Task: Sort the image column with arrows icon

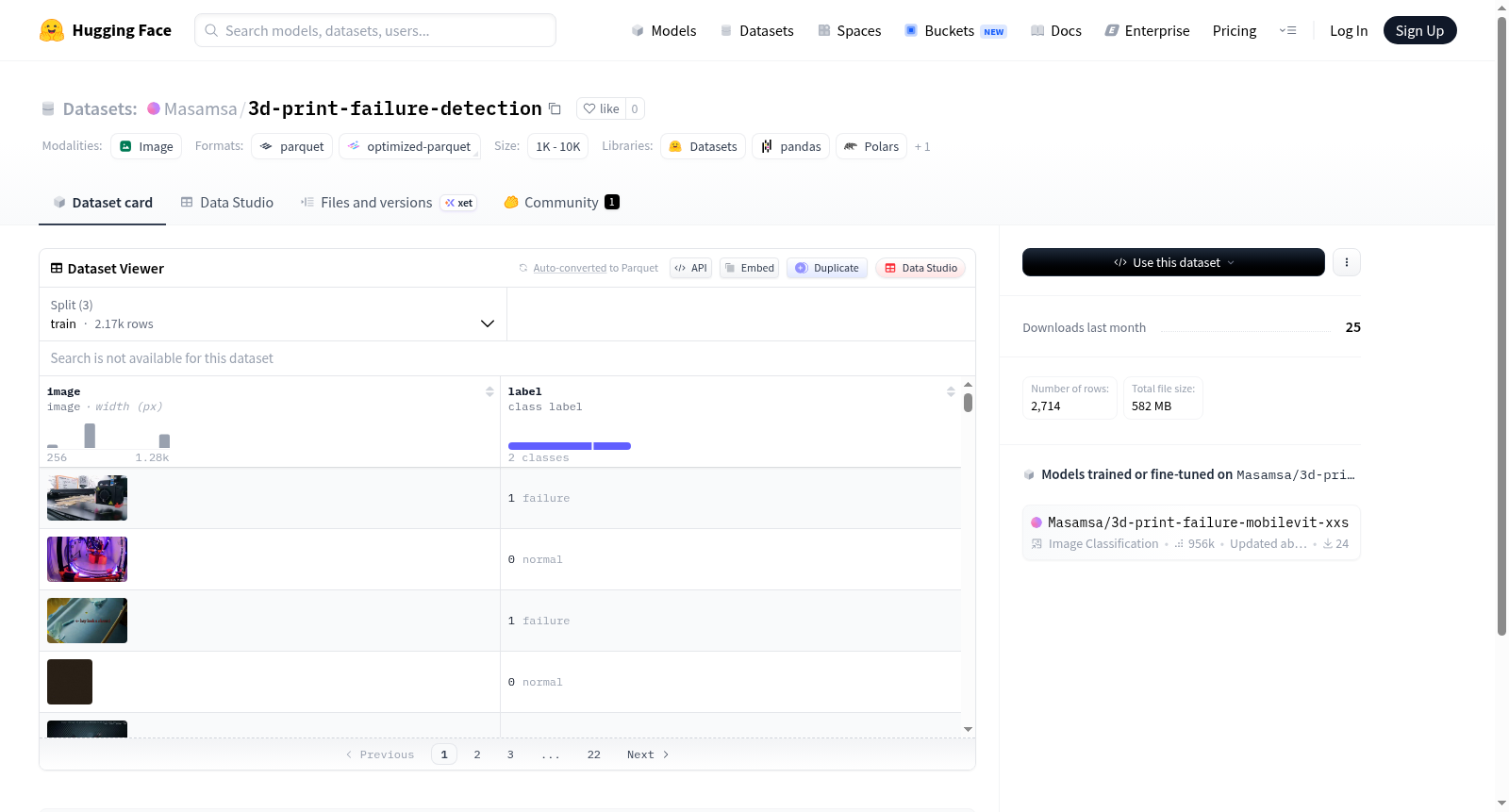Action: 489,391
